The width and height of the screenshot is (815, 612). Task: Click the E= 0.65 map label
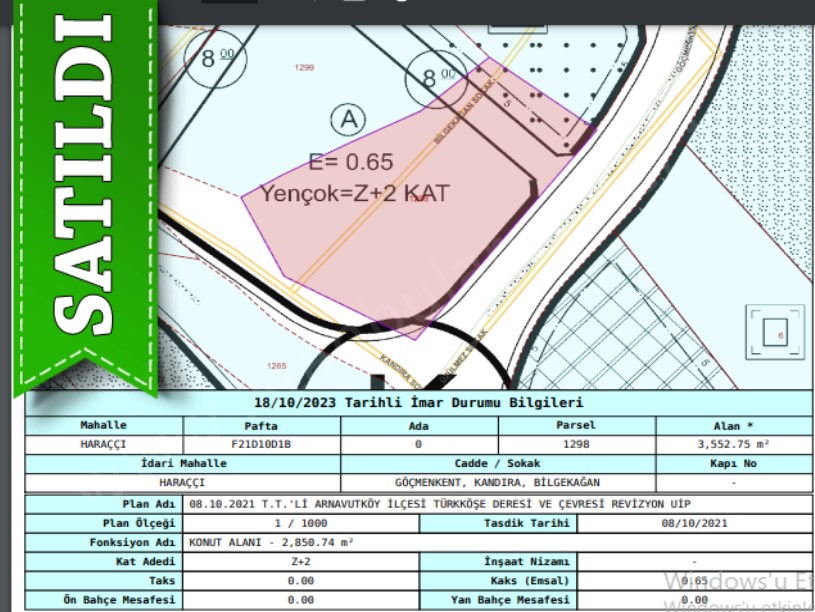(350, 162)
